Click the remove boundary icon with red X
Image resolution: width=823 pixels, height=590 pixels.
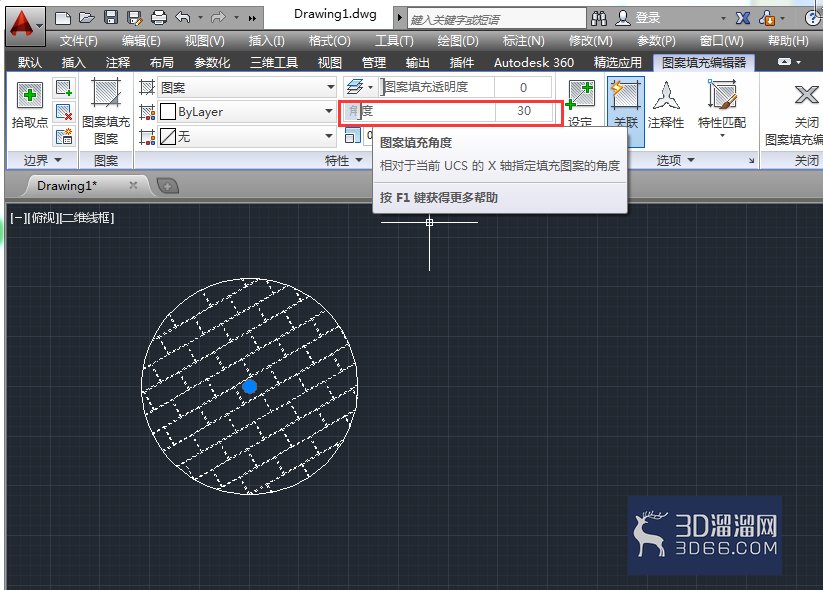pyautogui.click(x=64, y=112)
